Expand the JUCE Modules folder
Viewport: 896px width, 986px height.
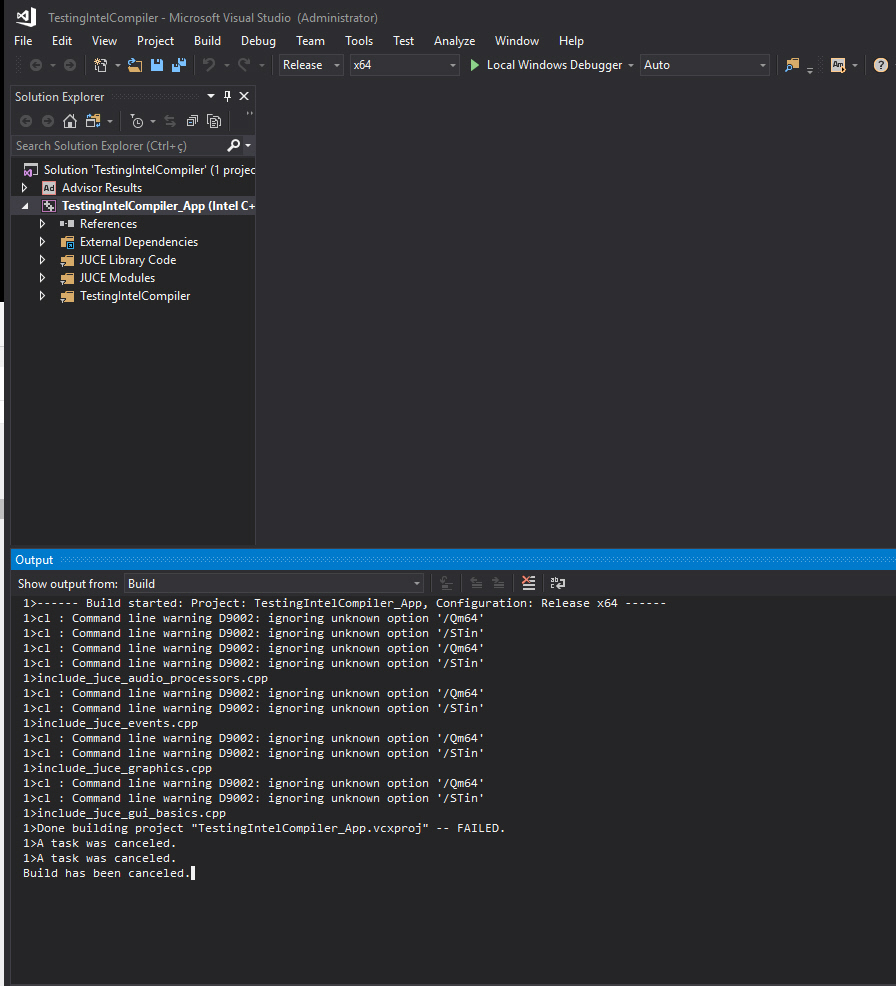click(42, 277)
